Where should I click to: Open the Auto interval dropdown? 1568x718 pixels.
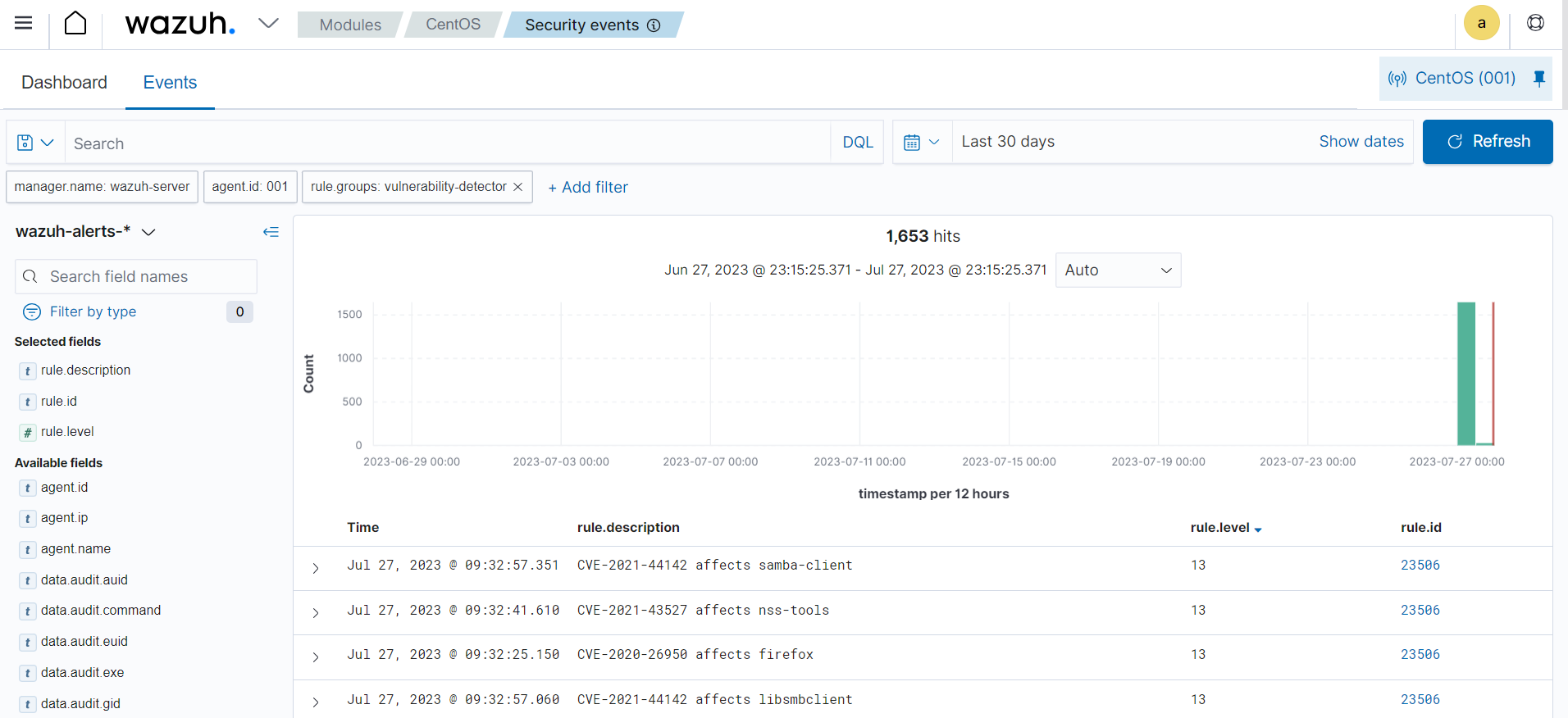tap(1118, 270)
